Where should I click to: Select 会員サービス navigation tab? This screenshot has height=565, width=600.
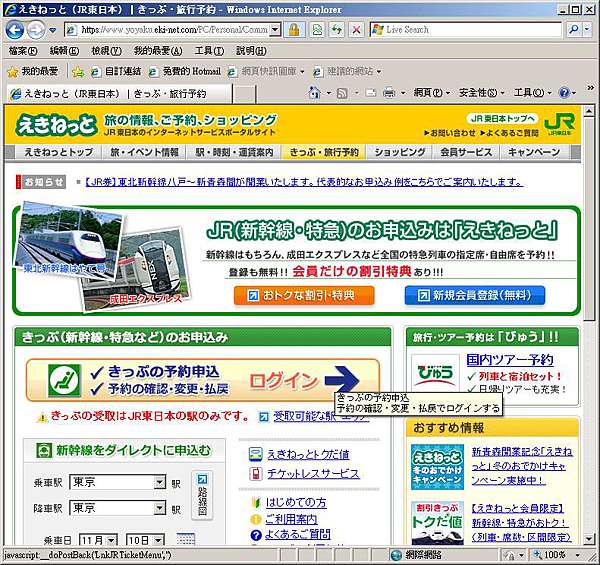(466, 152)
